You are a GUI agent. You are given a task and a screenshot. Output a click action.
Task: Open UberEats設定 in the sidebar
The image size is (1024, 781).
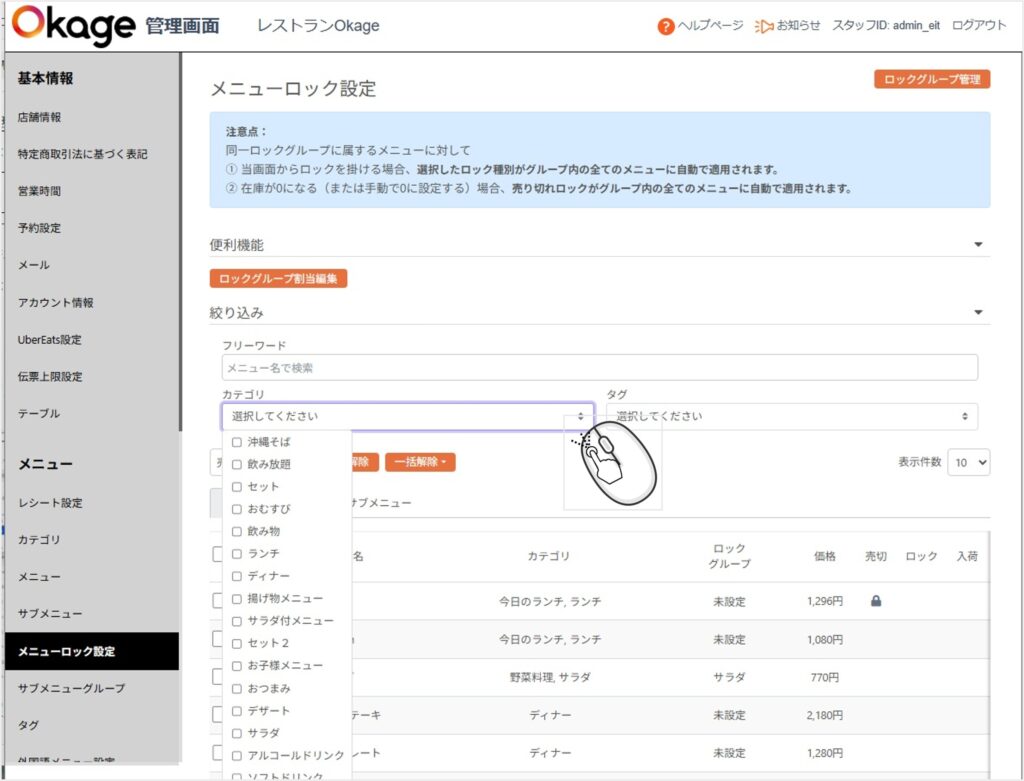coord(50,340)
